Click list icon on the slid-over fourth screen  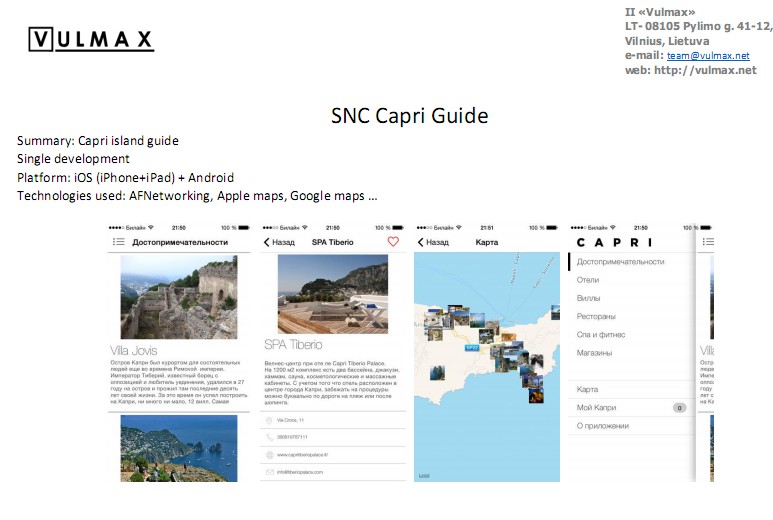pyautogui.click(x=708, y=242)
